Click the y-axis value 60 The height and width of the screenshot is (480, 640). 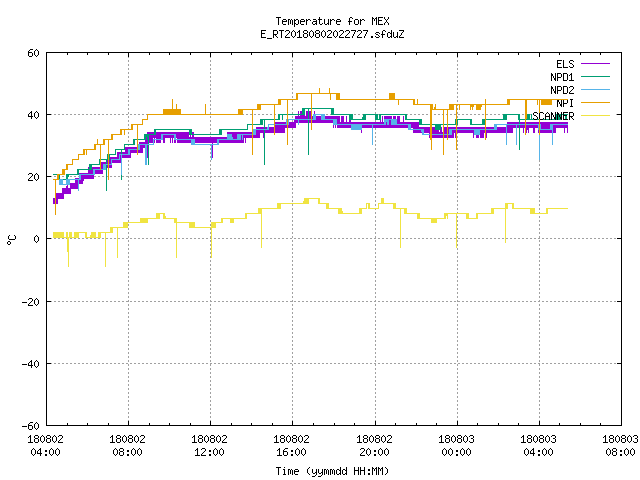tap(33, 53)
